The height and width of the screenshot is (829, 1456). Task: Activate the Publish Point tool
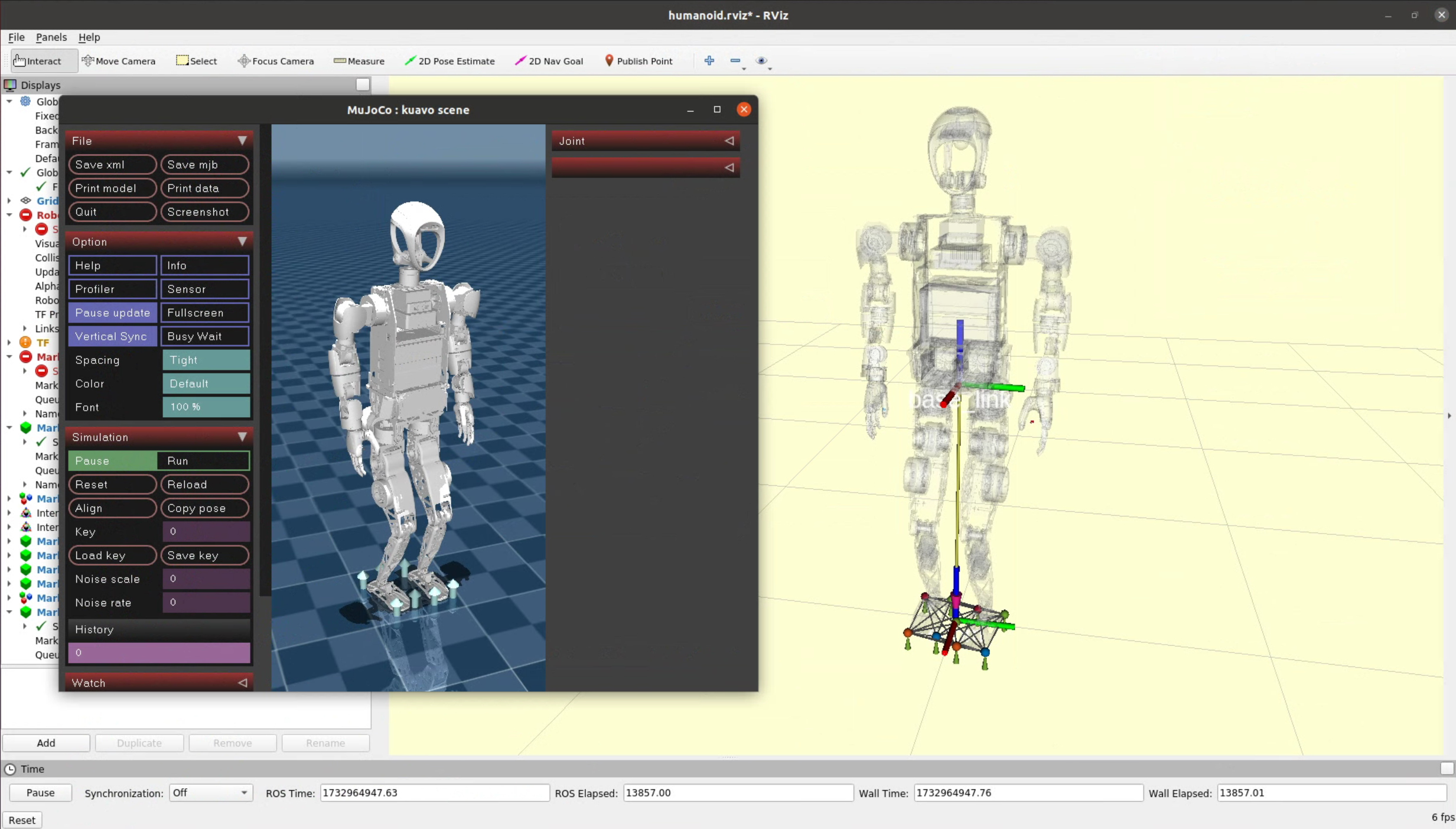pyautogui.click(x=639, y=61)
